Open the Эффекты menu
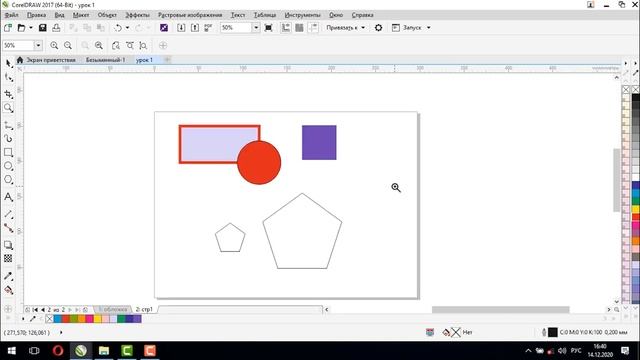The height and width of the screenshot is (360, 640). (137, 15)
